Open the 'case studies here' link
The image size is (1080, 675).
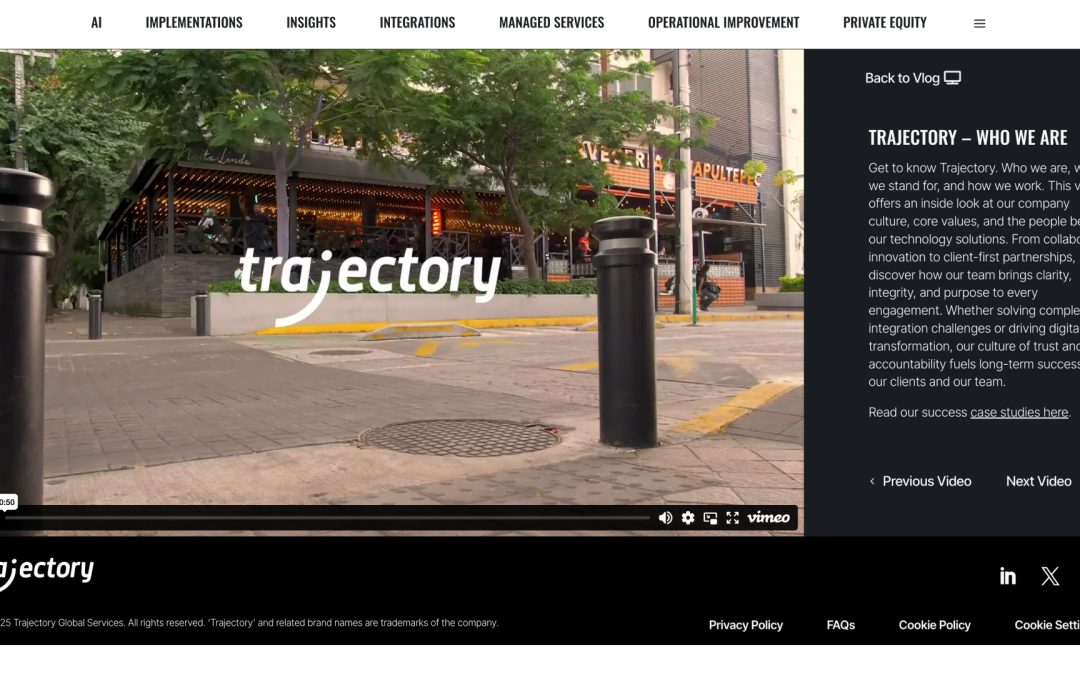pos(1018,412)
